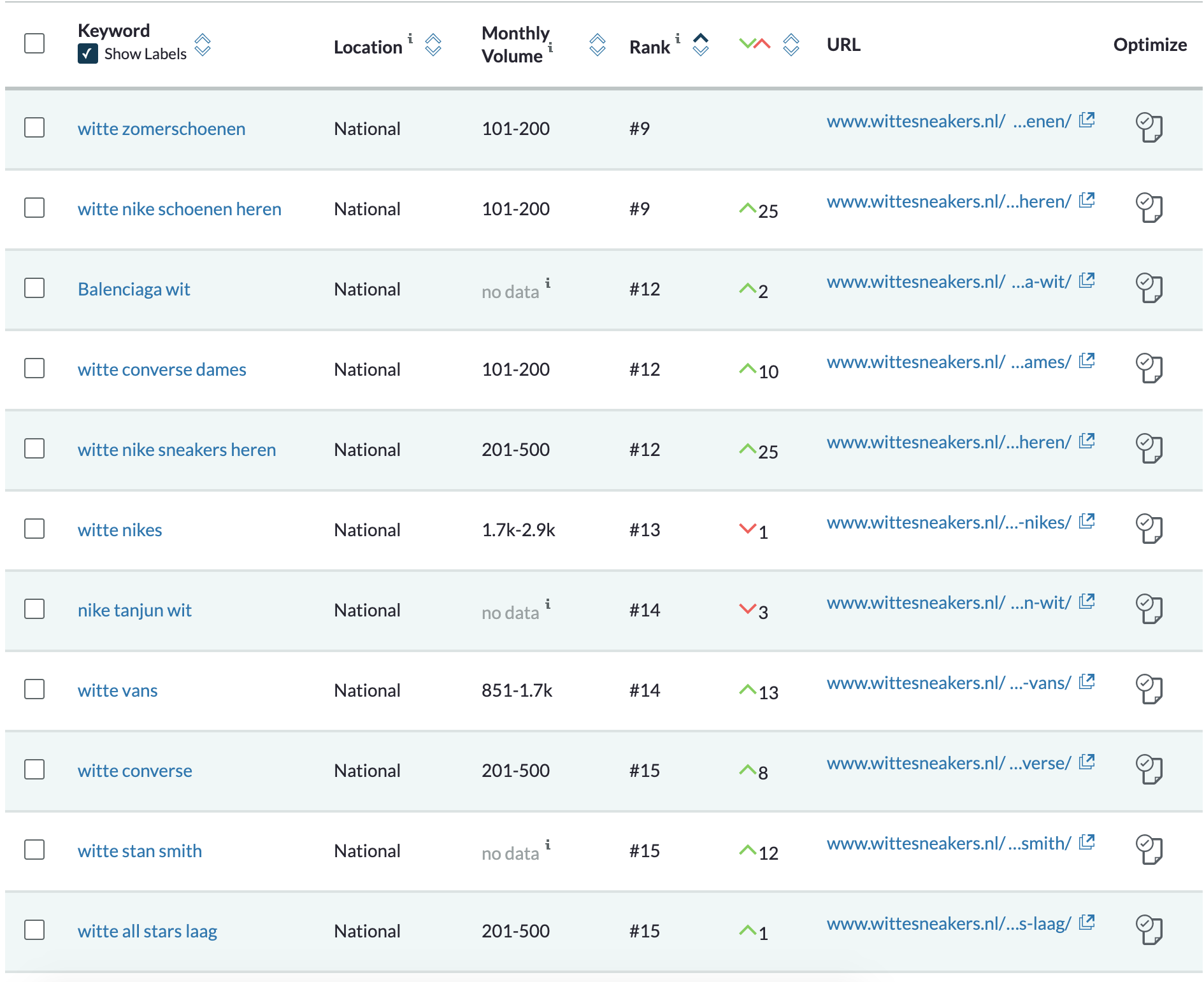Select the witte all stars laag checkbox
The width and height of the screenshot is (1204, 982).
pos(34,930)
